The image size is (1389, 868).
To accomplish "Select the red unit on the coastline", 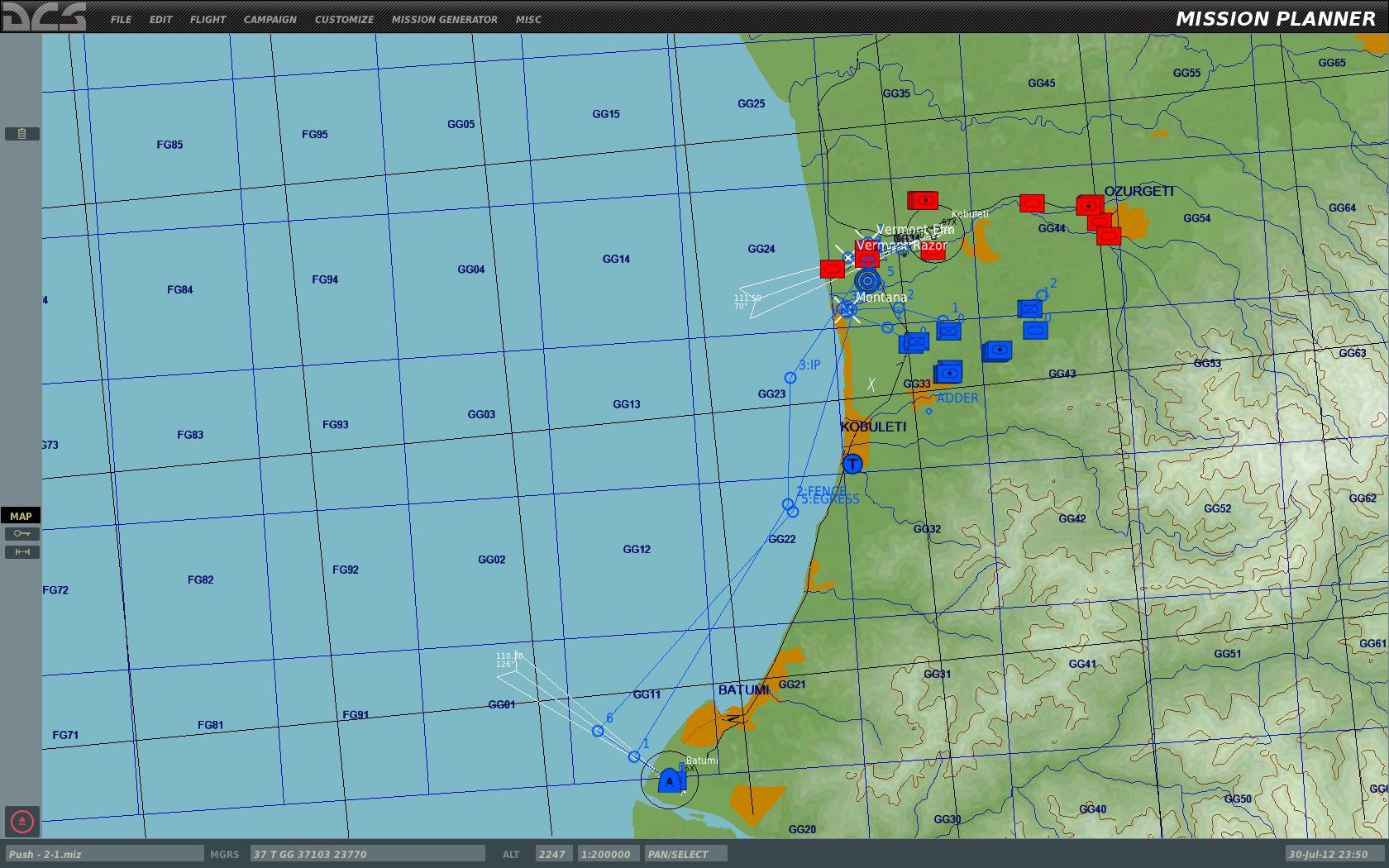I will click(x=832, y=269).
